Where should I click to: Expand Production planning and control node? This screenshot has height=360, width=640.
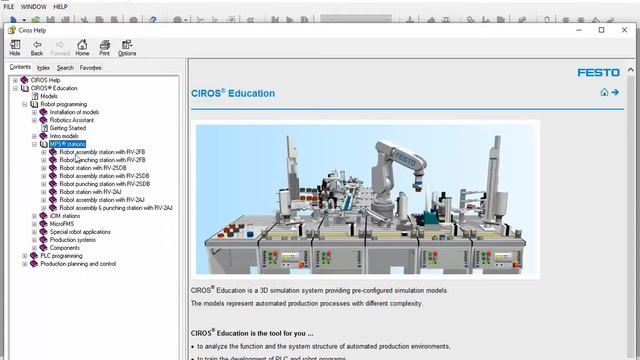24,264
